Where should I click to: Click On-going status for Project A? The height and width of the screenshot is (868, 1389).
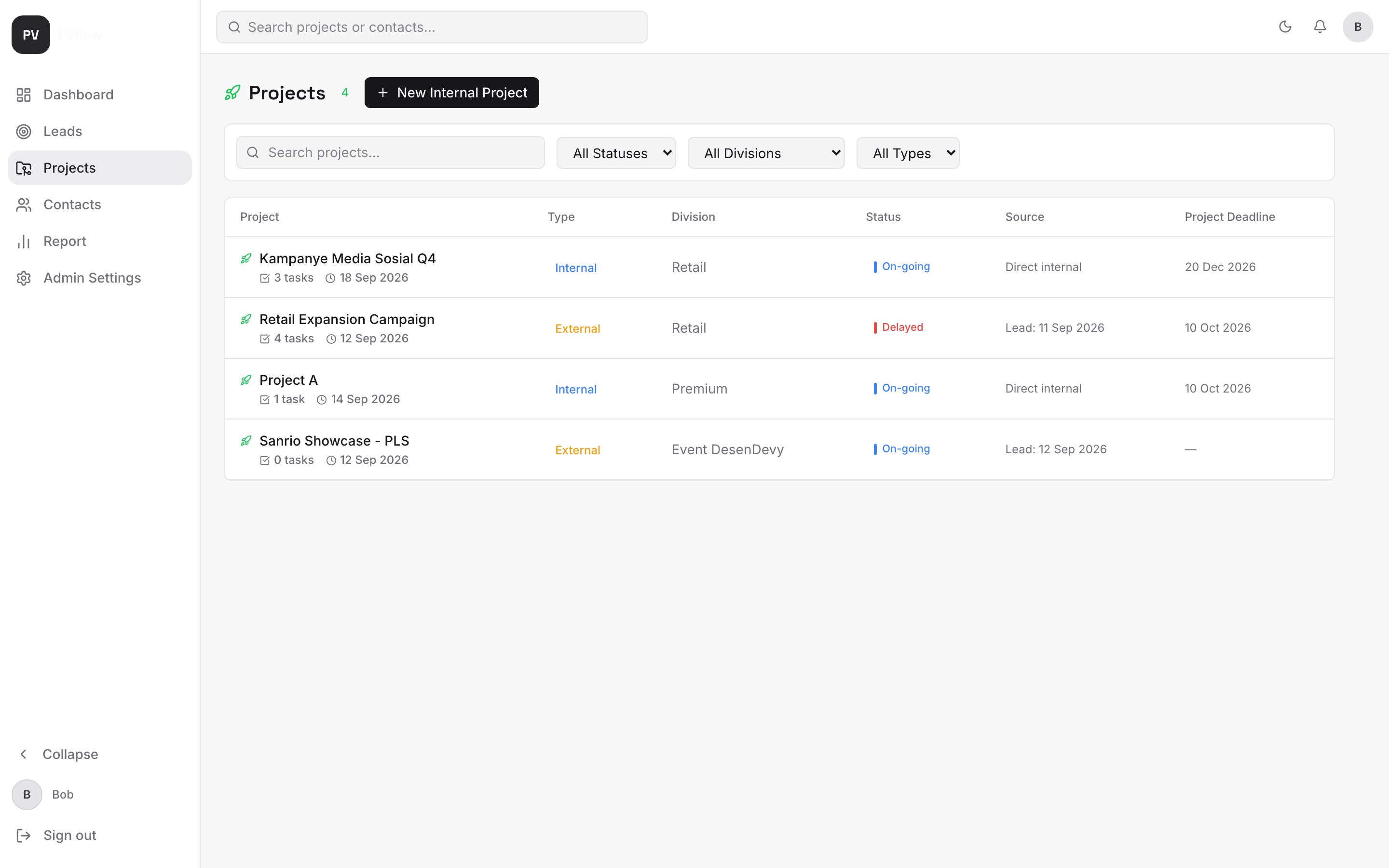coord(902,388)
